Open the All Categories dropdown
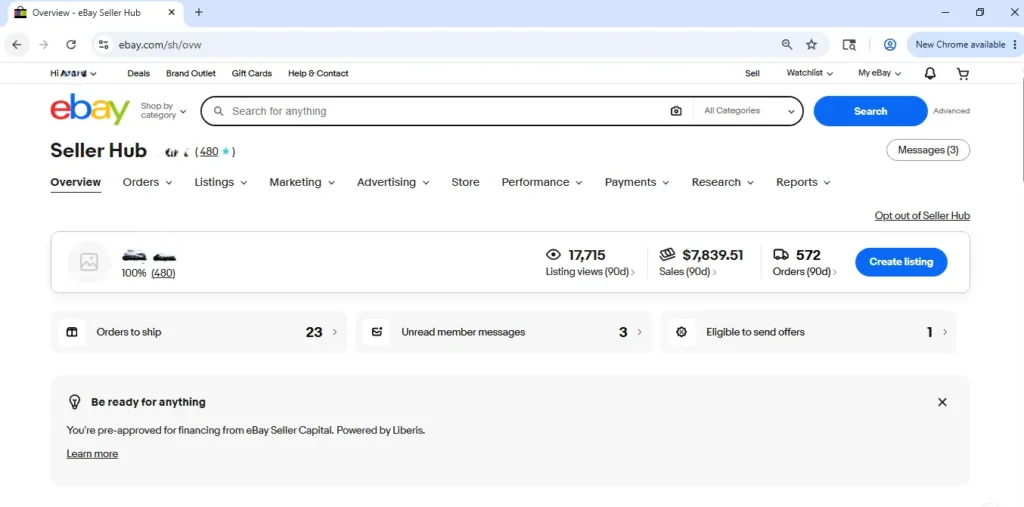 (x=748, y=111)
